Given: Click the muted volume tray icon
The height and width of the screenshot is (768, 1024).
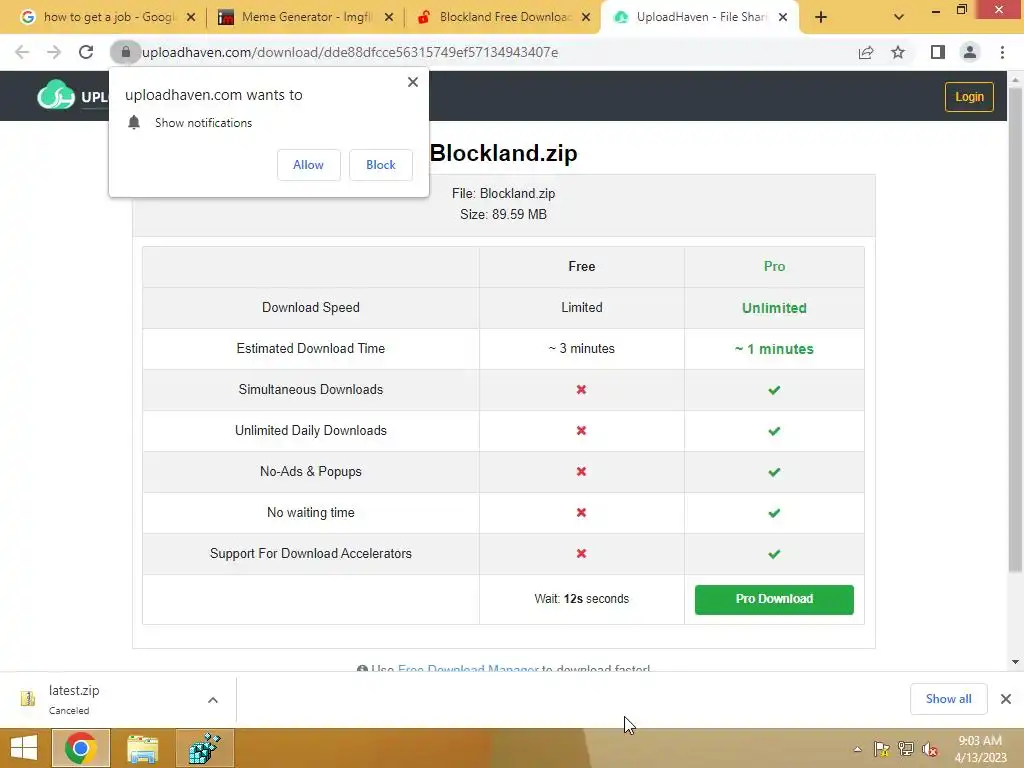Looking at the screenshot, I should coord(930,749).
